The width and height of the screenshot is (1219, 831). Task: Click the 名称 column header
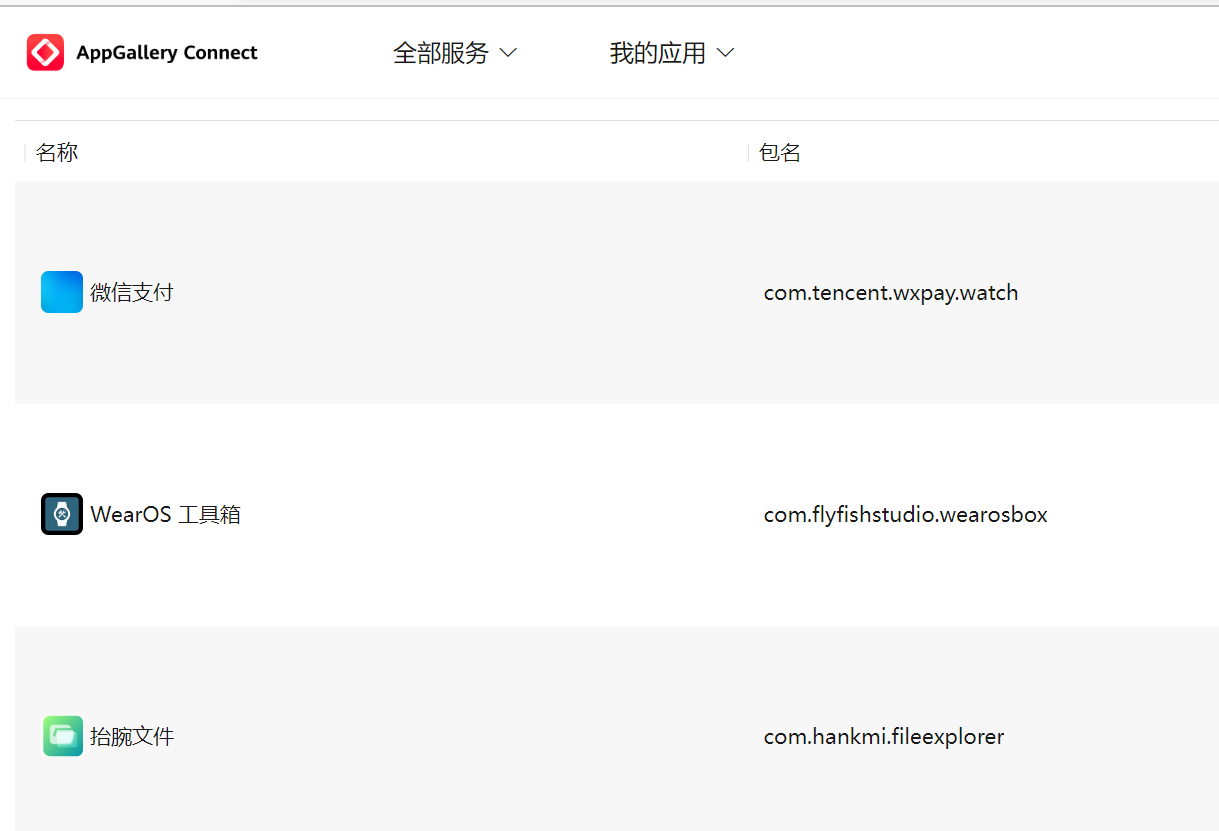tap(57, 152)
